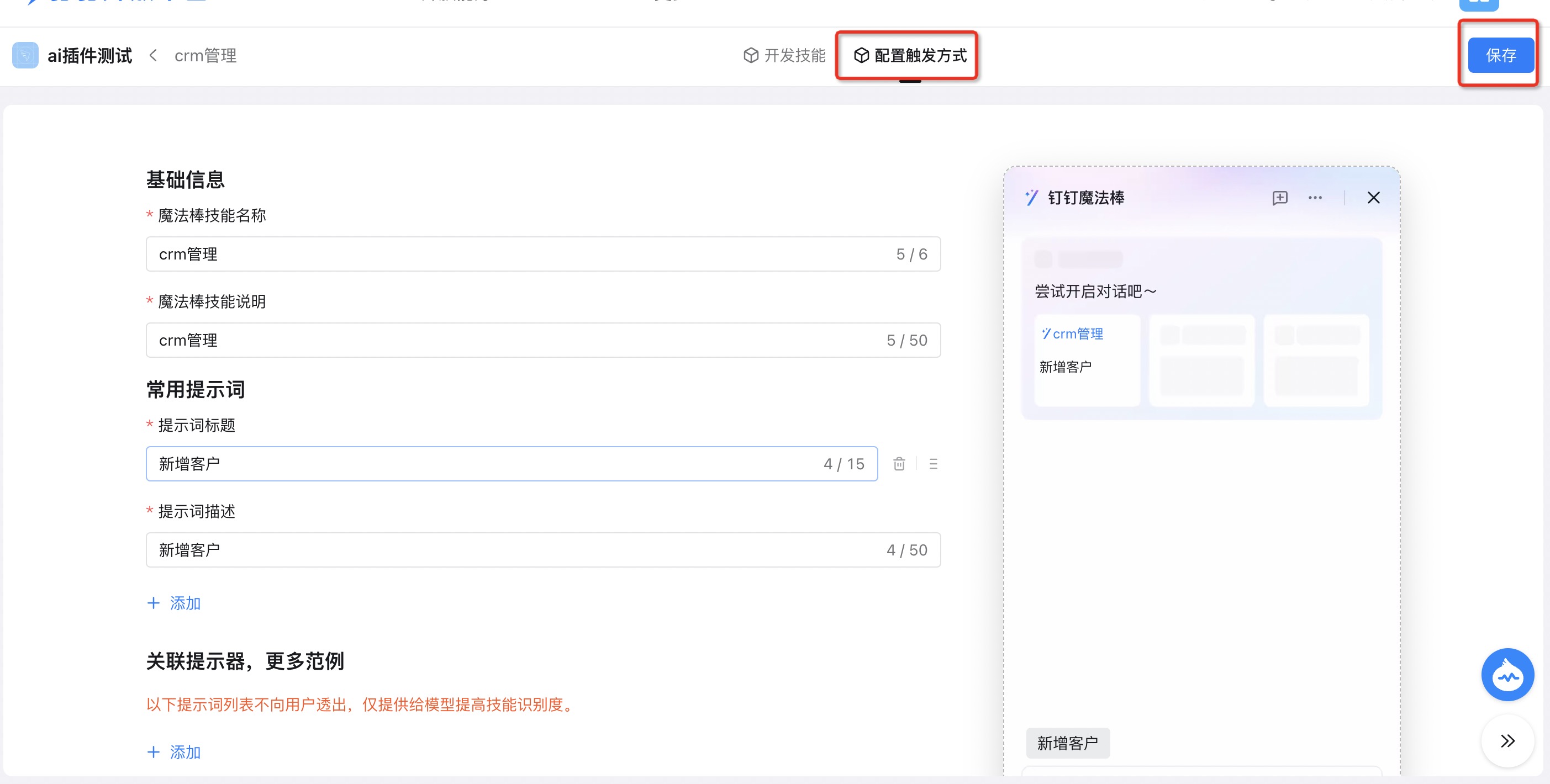Select the crm管理 skill card in preview
The height and width of the screenshot is (784, 1550).
pyautogui.click(x=1087, y=359)
